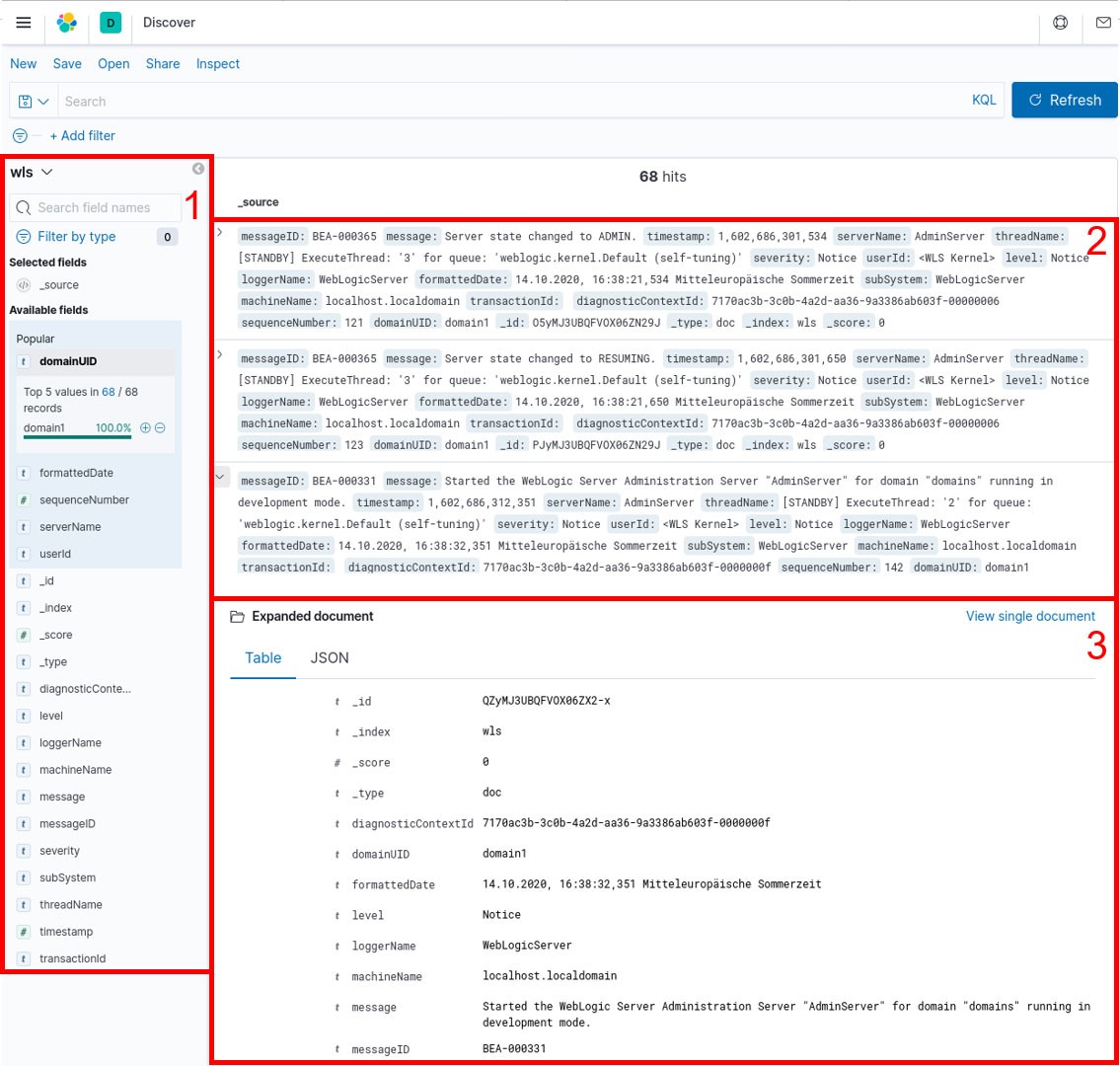Click serverName in the fields sidebar
Image resolution: width=1120 pixels, height=1066 pixels.
click(x=70, y=527)
